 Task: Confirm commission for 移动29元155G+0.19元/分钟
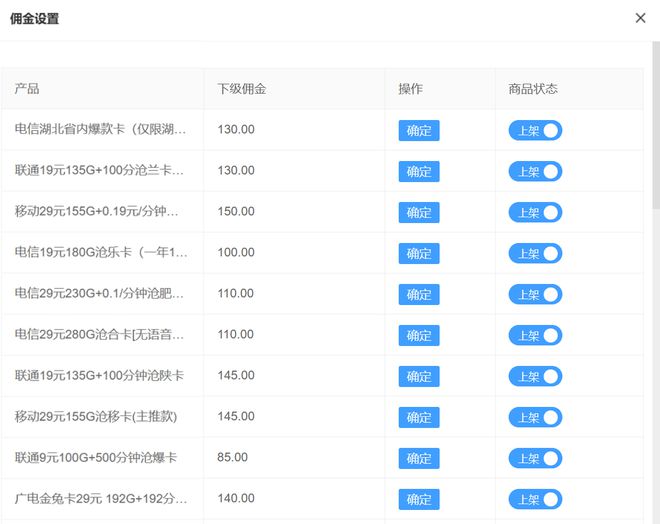pos(419,213)
